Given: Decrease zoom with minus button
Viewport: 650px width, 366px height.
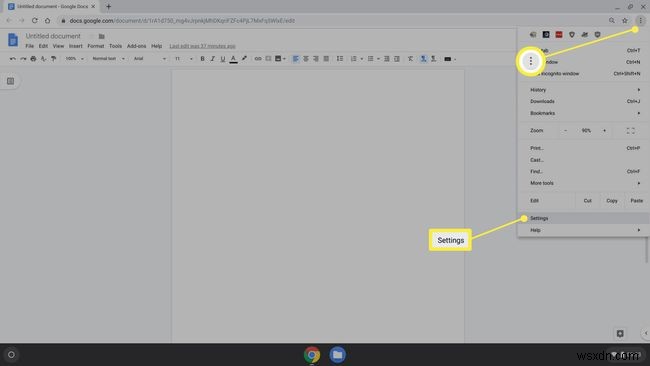Looking at the screenshot, I should tap(565, 131).
